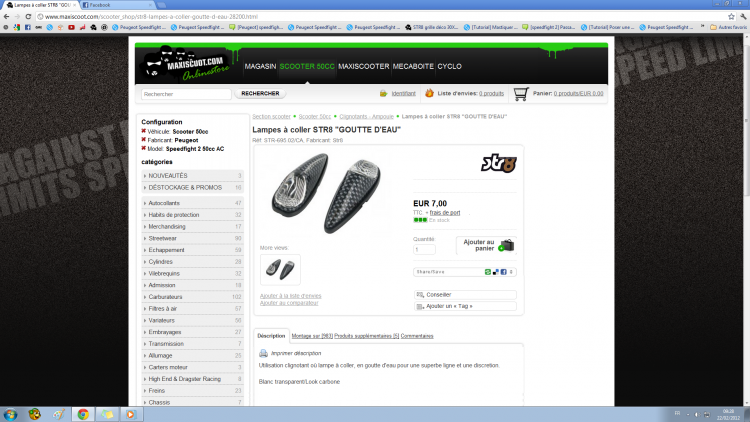The height and width of the screenshot is (422, 750).
Task: Expand the Carburateurs category
Action: (145, 297)
